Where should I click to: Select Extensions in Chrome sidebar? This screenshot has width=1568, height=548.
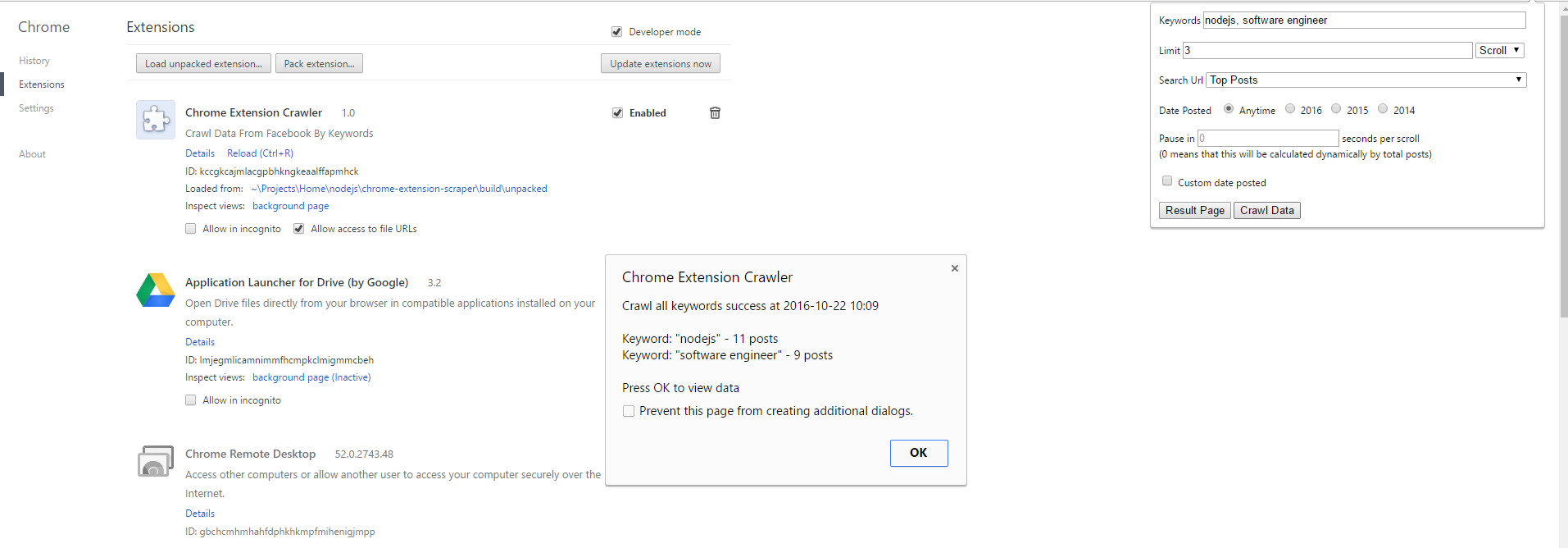tap(42, 84)
